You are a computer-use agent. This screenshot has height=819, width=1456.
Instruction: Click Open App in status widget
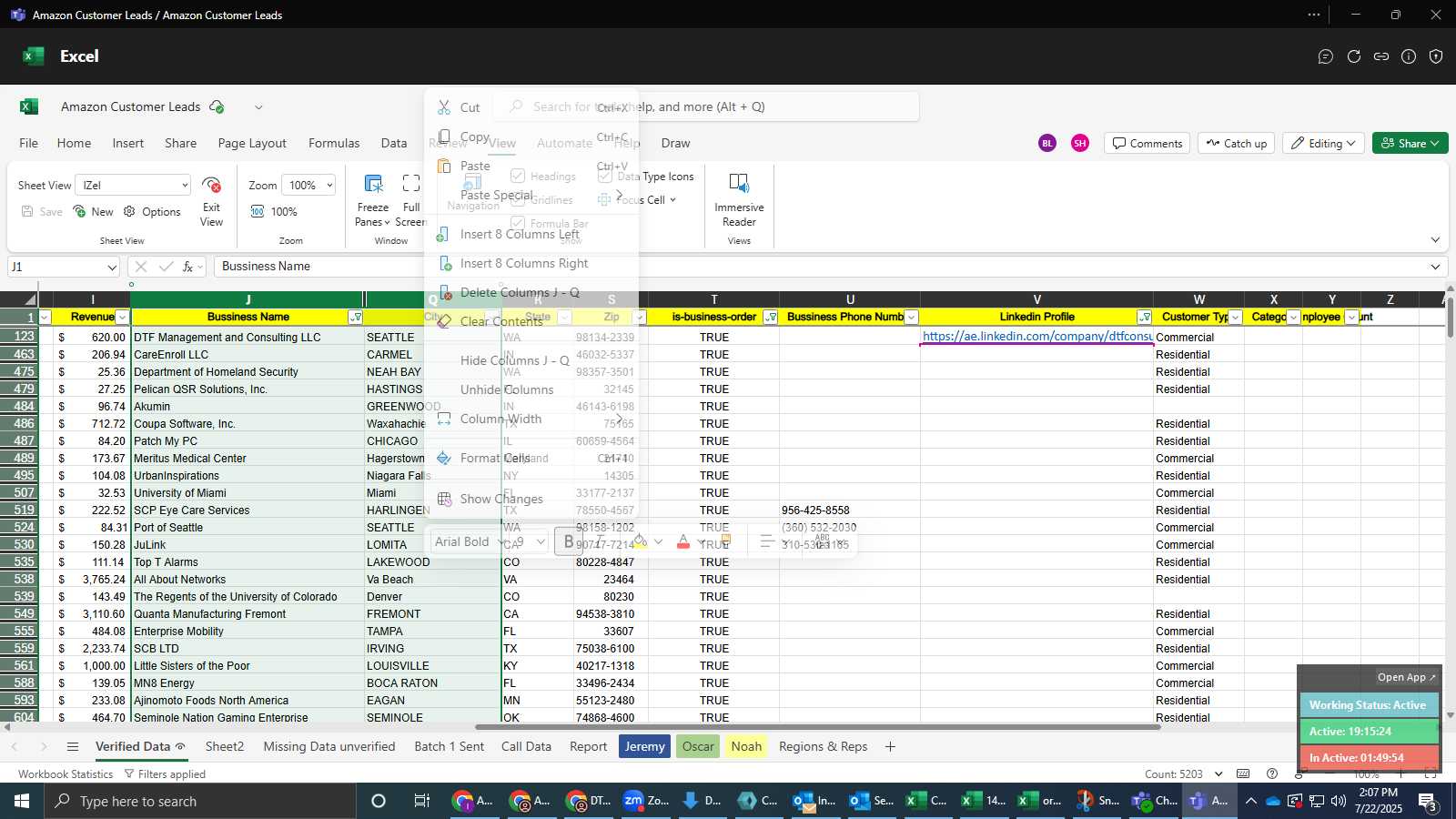pyautogui.click(x=1406, y=677)
